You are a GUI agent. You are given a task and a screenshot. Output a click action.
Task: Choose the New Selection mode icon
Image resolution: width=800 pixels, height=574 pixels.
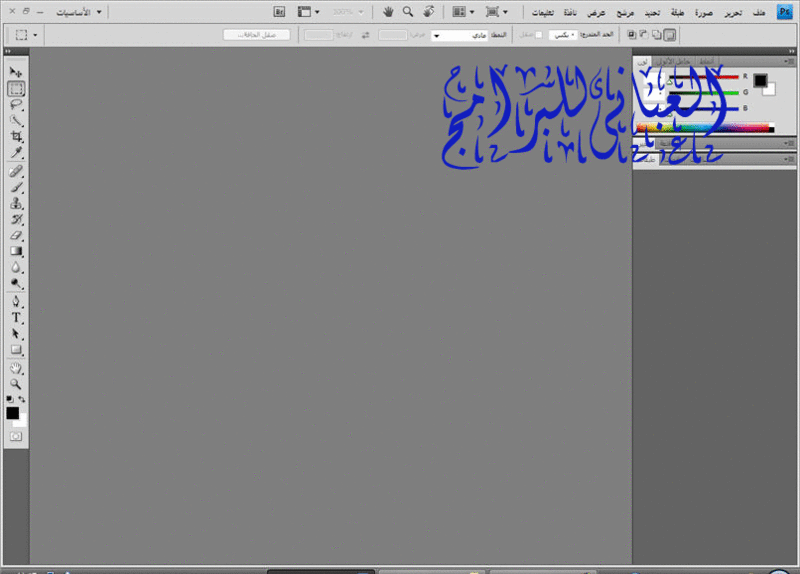click(x=669, y=35)
